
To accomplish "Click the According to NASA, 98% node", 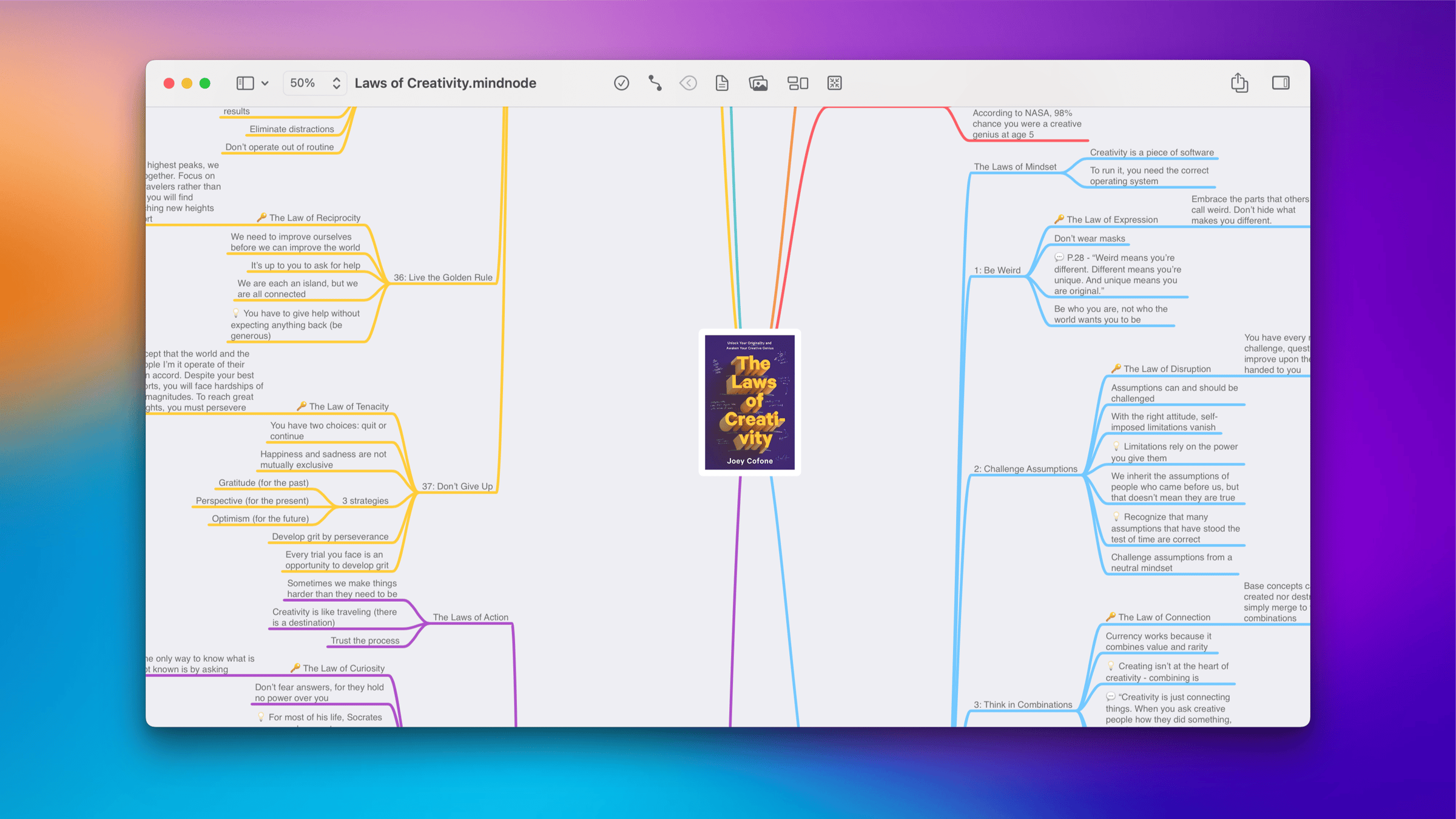I will click(1026, 124).
